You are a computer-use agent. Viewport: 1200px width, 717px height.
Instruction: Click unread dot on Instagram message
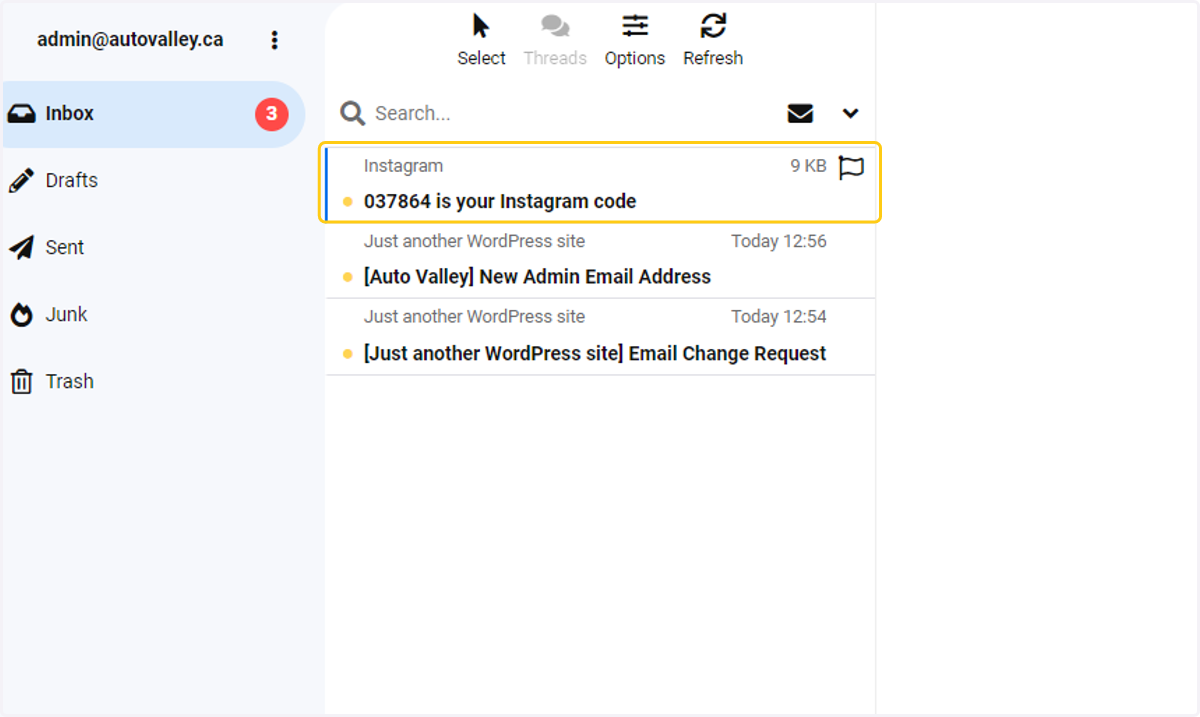347,202
